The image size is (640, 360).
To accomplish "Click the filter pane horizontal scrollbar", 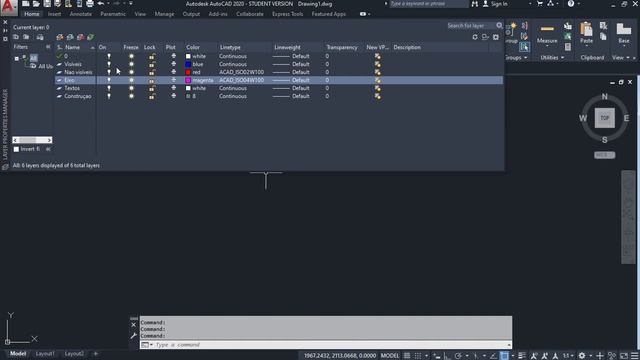I will [x=32, y=140].
